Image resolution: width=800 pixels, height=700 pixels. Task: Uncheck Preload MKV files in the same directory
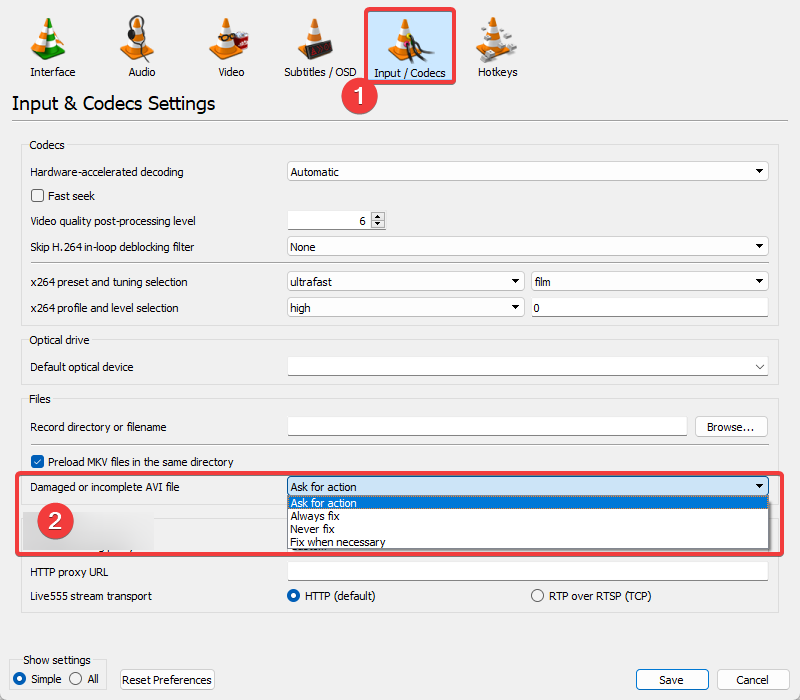tap(37, 462)
